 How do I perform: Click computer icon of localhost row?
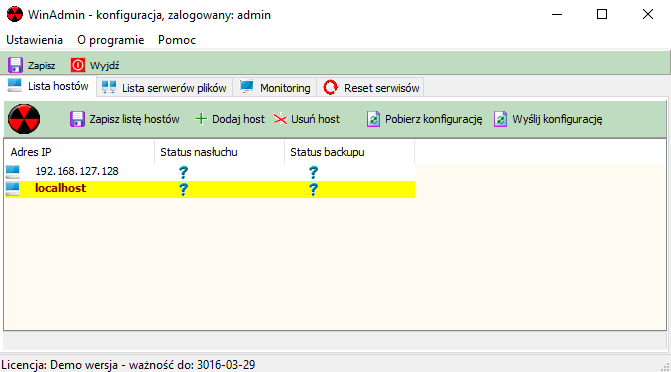point(13,189)
